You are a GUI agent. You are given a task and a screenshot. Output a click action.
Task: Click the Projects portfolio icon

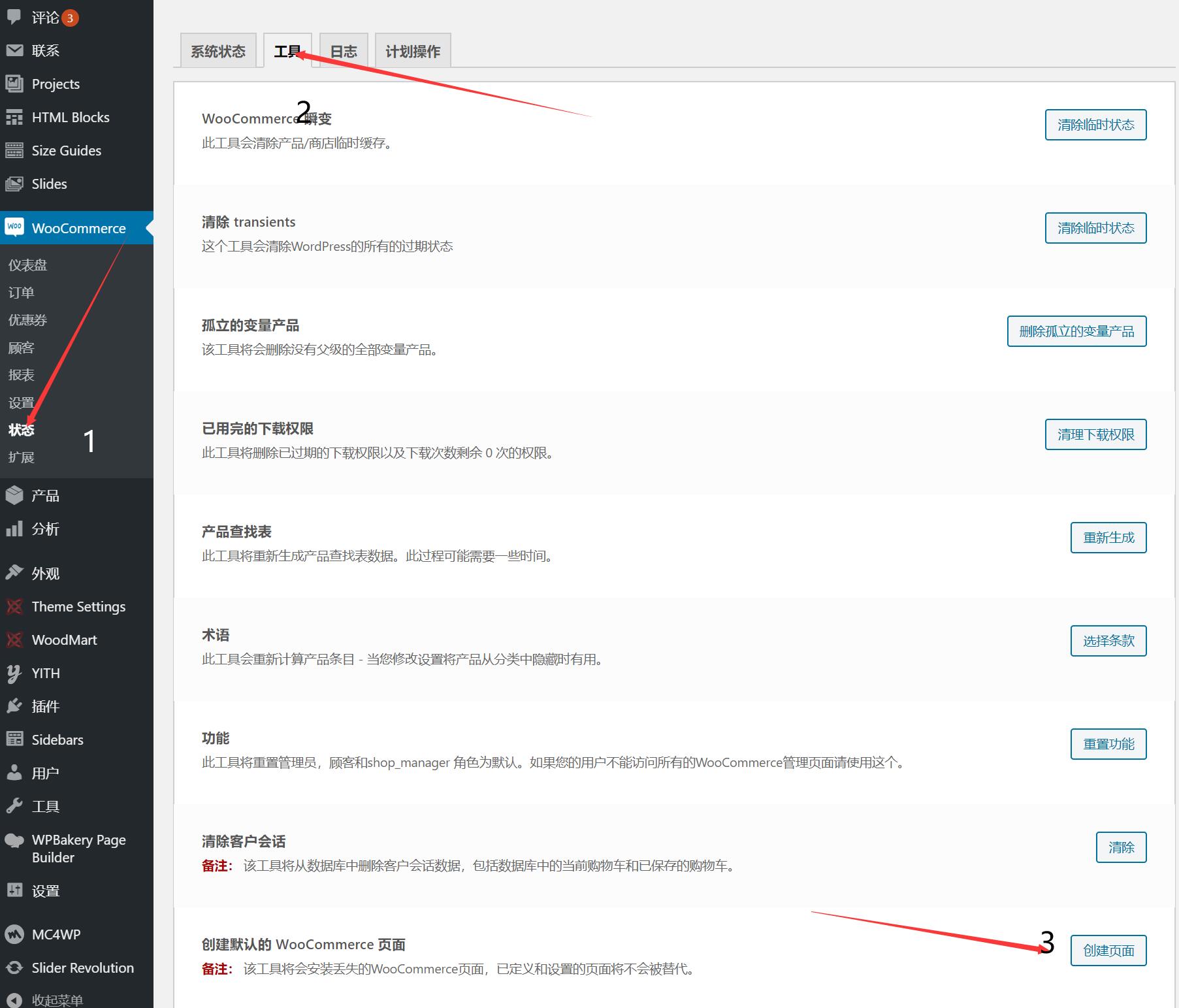pos(14,84)
